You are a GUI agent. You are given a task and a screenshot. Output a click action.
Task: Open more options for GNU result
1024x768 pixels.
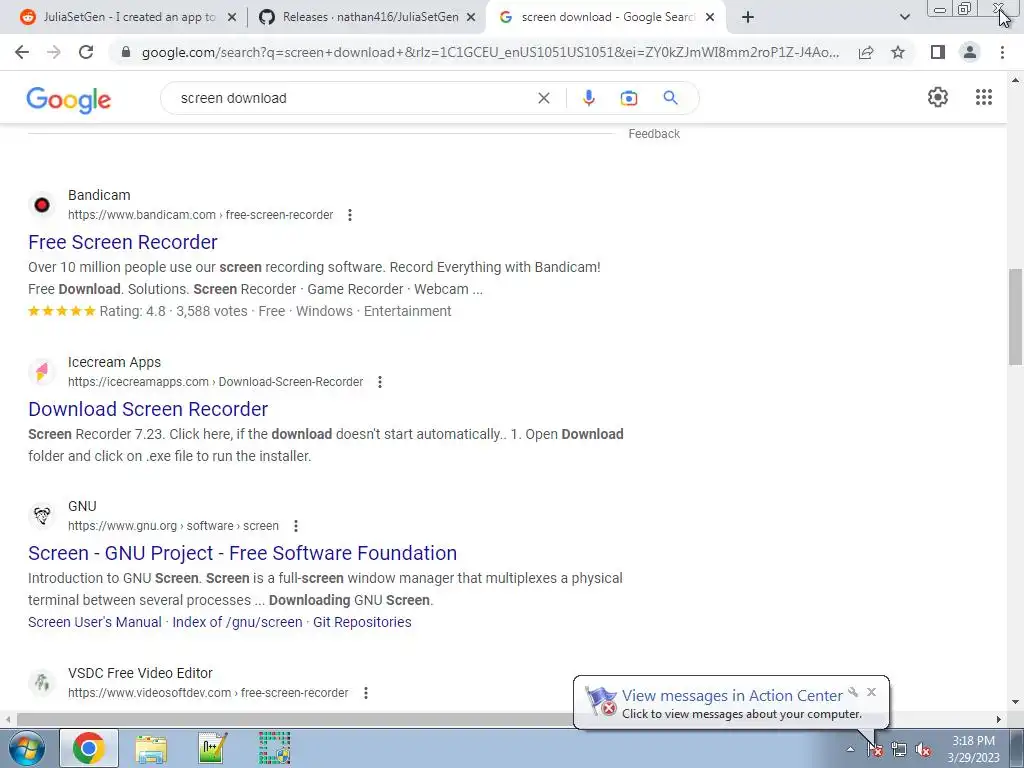[x=296, y=526]
